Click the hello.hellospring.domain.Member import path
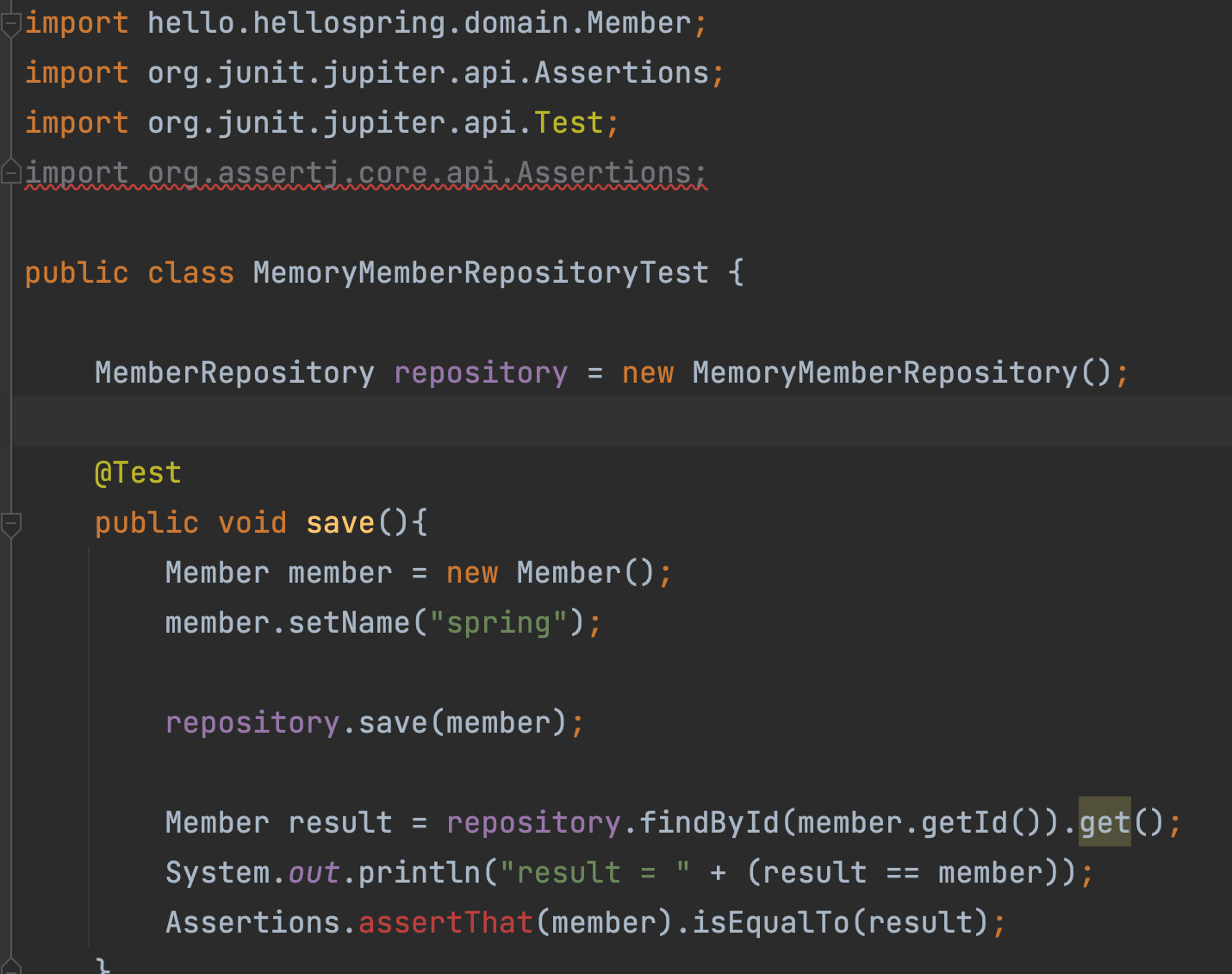The image size is (1232, 974). pyautogui.click(x=420, y=23)
